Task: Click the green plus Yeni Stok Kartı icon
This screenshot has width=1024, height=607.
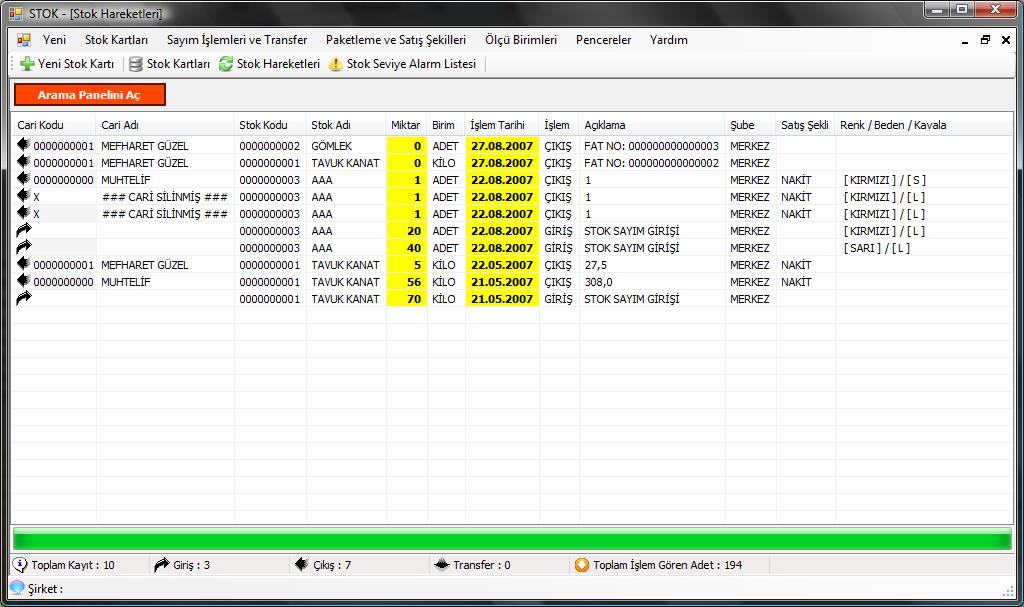Action: (x=27, y=64)
